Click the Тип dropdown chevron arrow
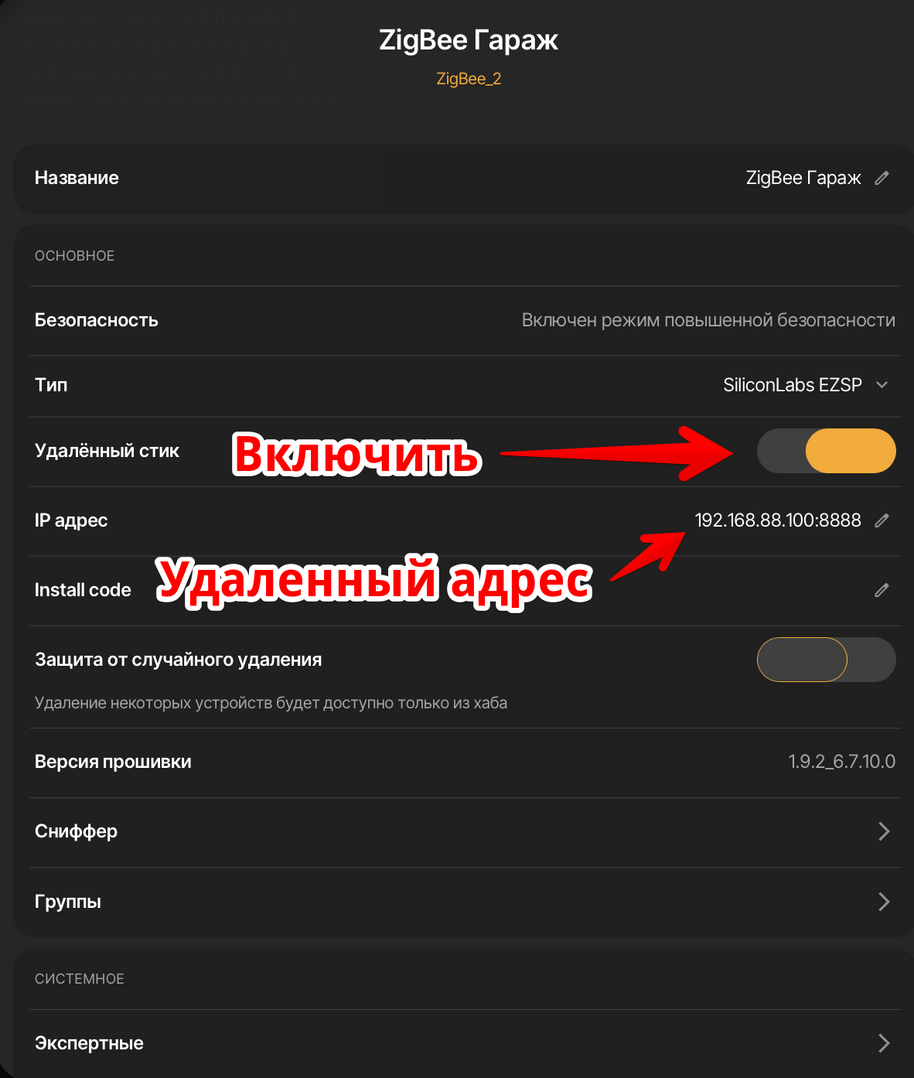Screen dimensions: 914x1078 click(882, 385)
